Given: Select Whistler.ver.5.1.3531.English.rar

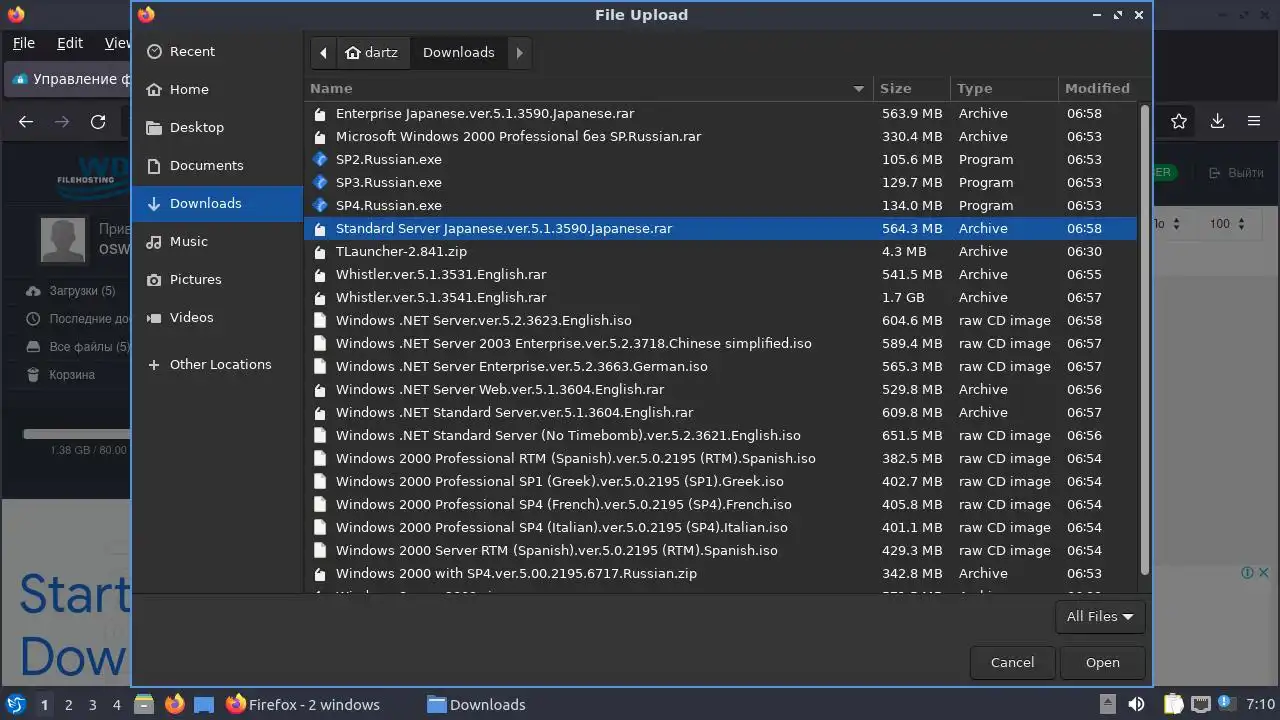Looking at the screenshot, I should coord(720,274).
